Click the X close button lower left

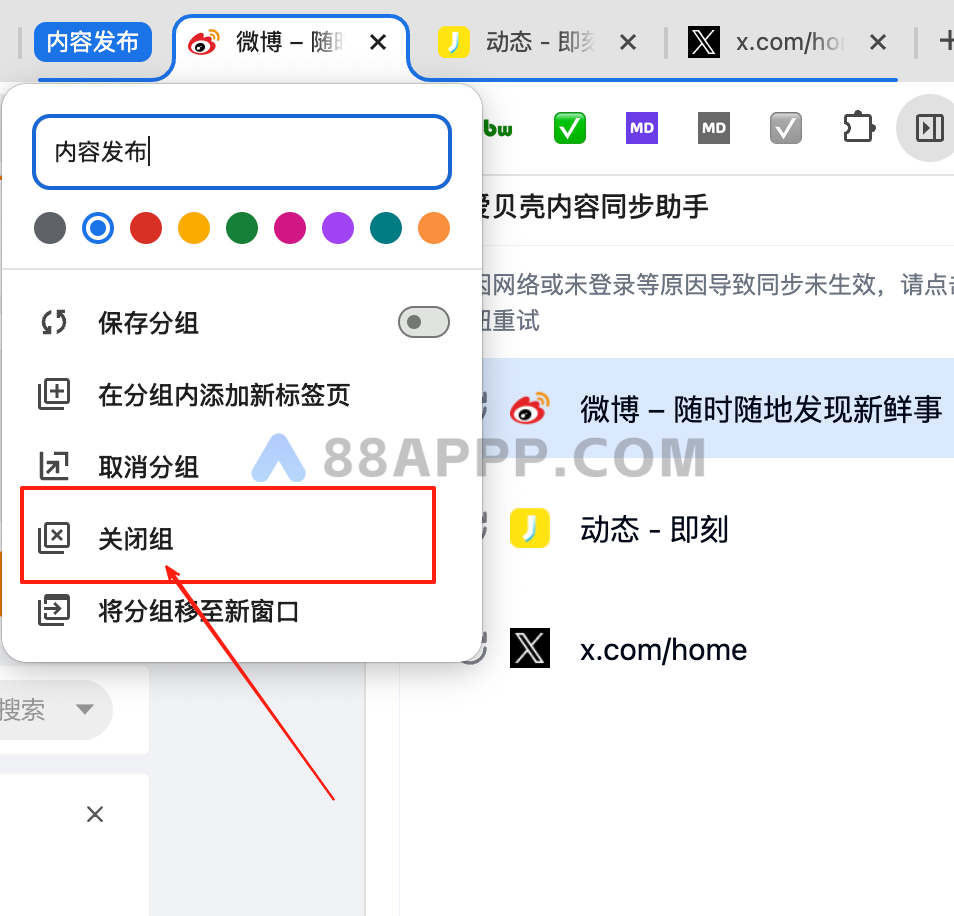[95, 814]
